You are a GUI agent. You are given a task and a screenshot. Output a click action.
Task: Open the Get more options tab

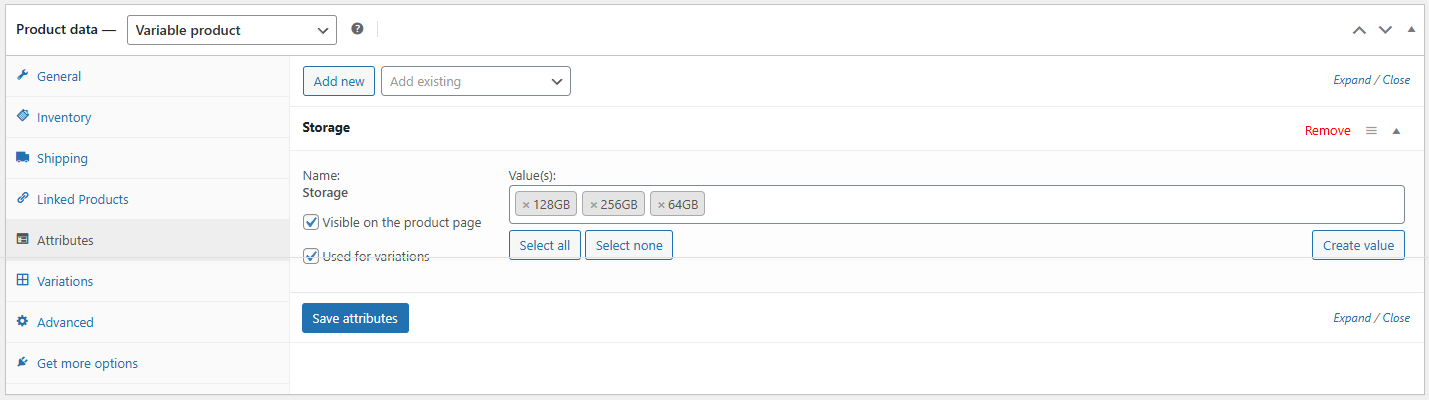87,363
